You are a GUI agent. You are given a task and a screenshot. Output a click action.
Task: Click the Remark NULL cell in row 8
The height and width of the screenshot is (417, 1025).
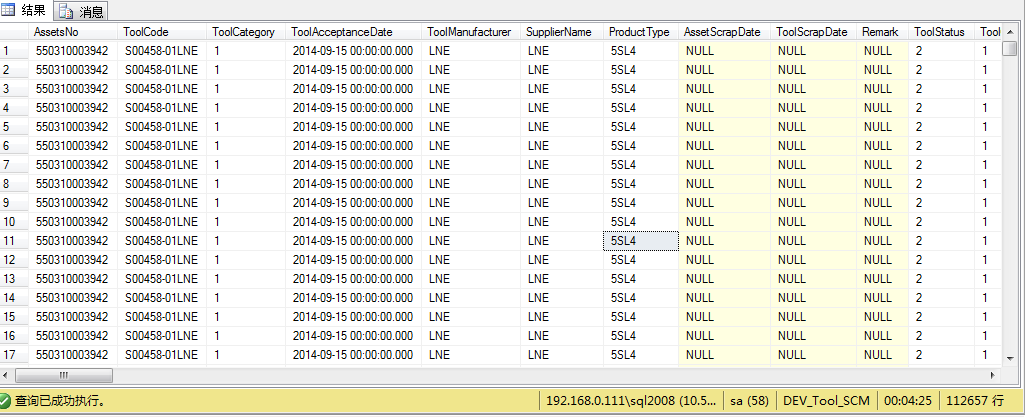(x=882, y=184)
